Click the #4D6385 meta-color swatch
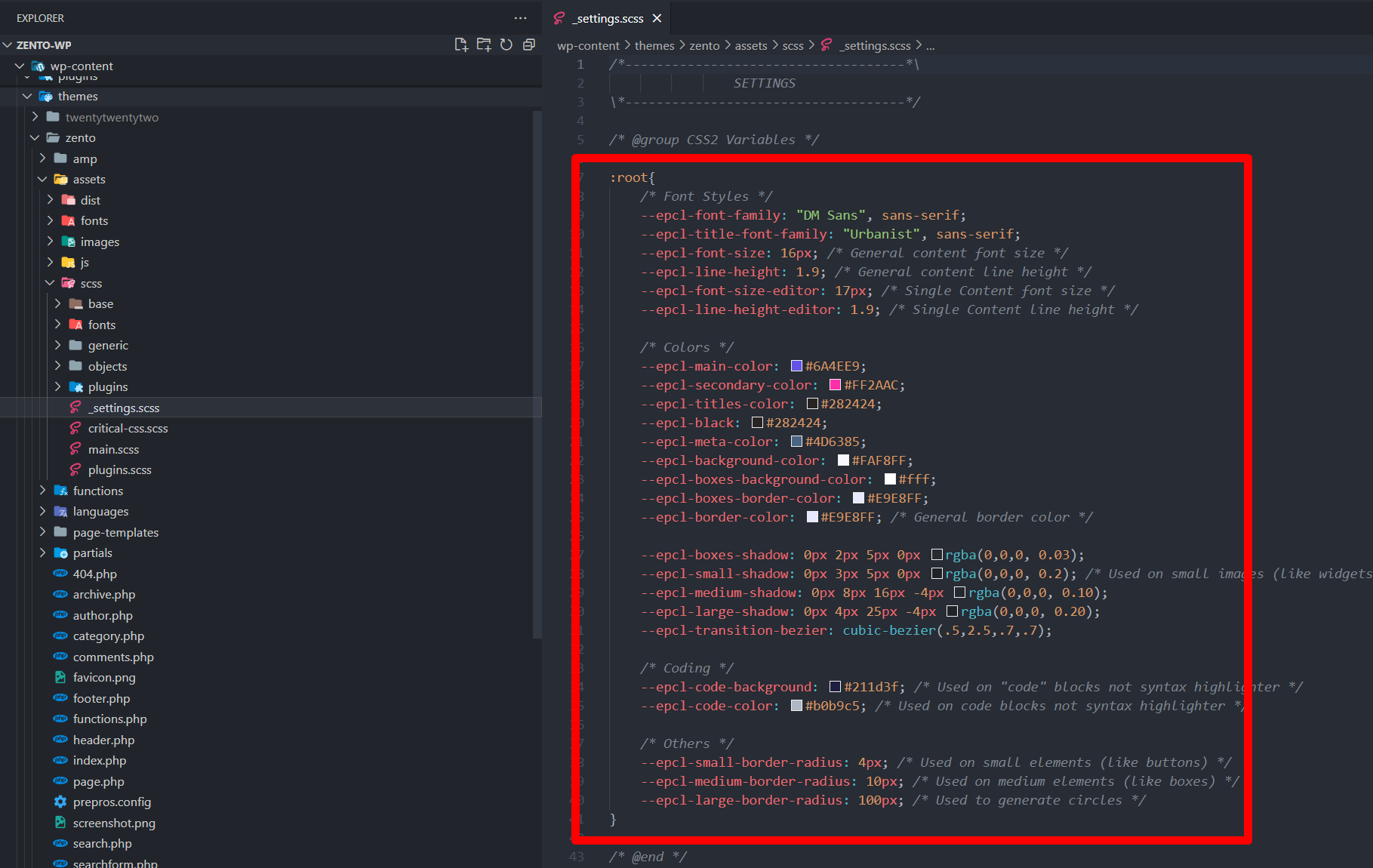1373x868 pixels. tap(796, 442)
